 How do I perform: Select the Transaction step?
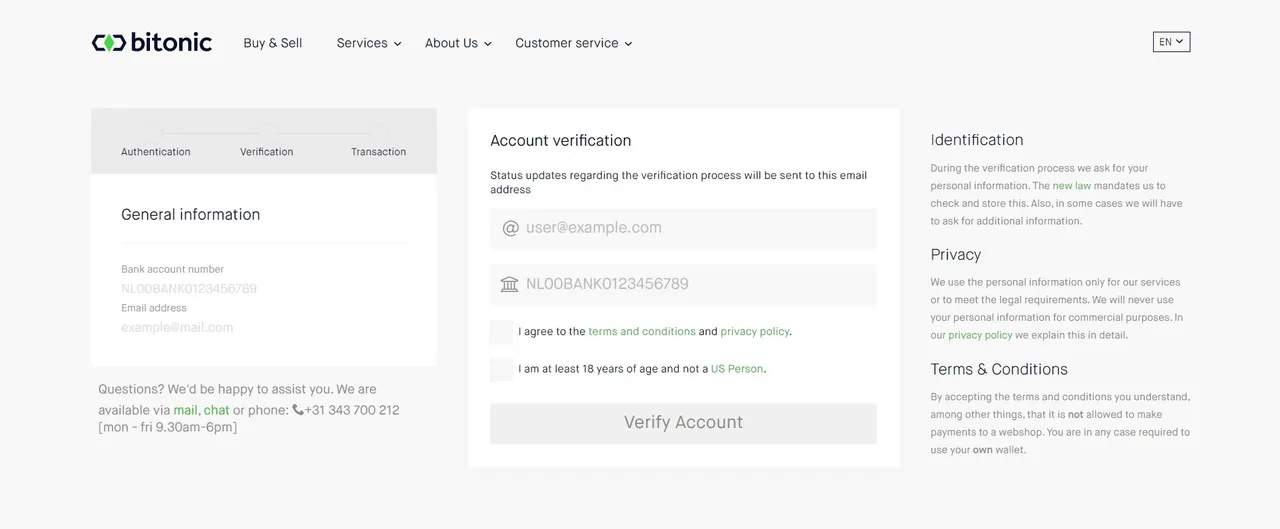(379, 152)
